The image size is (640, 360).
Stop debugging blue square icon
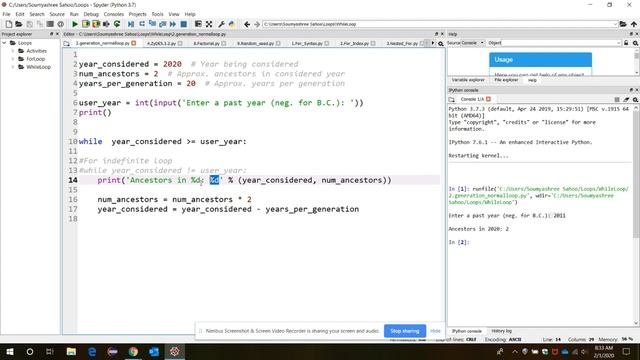tap(184, 24)
